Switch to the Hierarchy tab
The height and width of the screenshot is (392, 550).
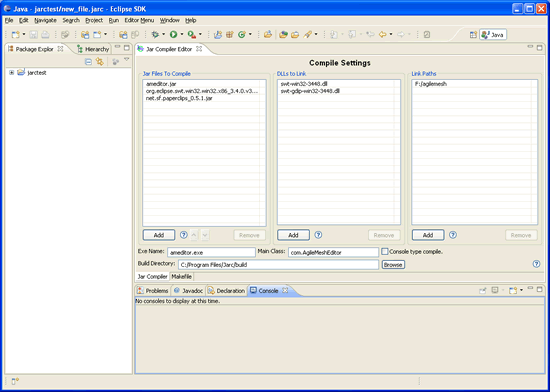(93, 49)
